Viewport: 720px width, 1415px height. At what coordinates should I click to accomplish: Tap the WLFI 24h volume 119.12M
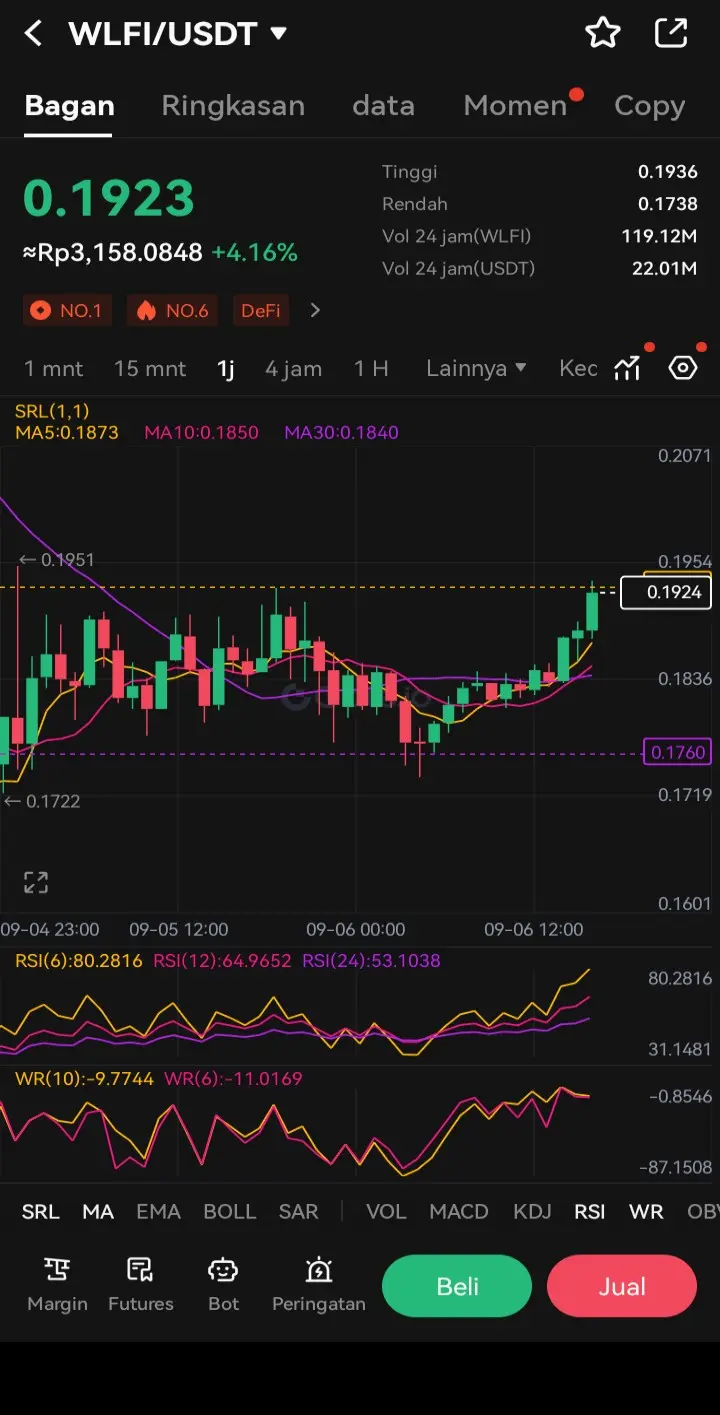coord(660,236)
